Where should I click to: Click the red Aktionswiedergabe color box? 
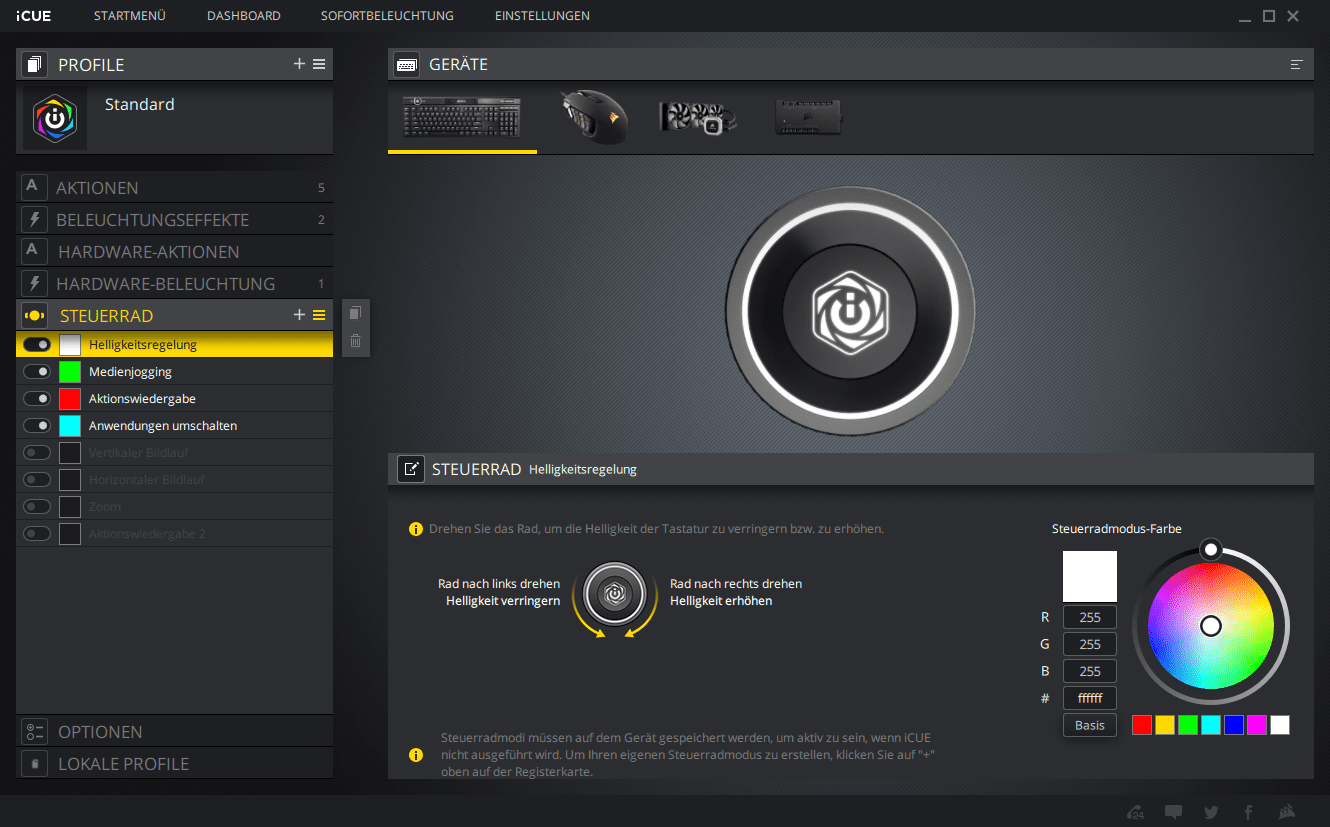(70, 398)
